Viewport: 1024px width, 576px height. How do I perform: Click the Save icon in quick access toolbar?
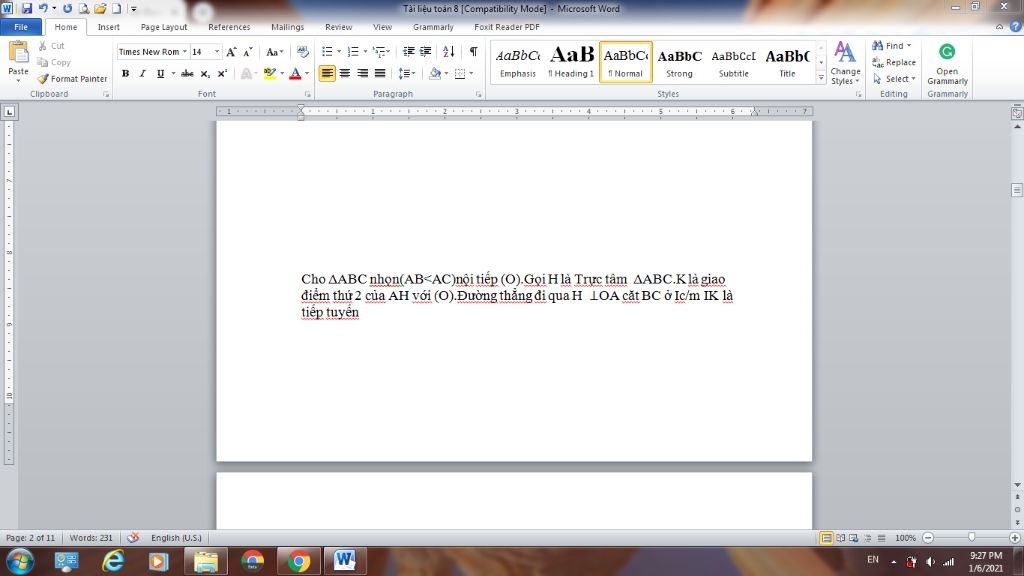[27, 8]
